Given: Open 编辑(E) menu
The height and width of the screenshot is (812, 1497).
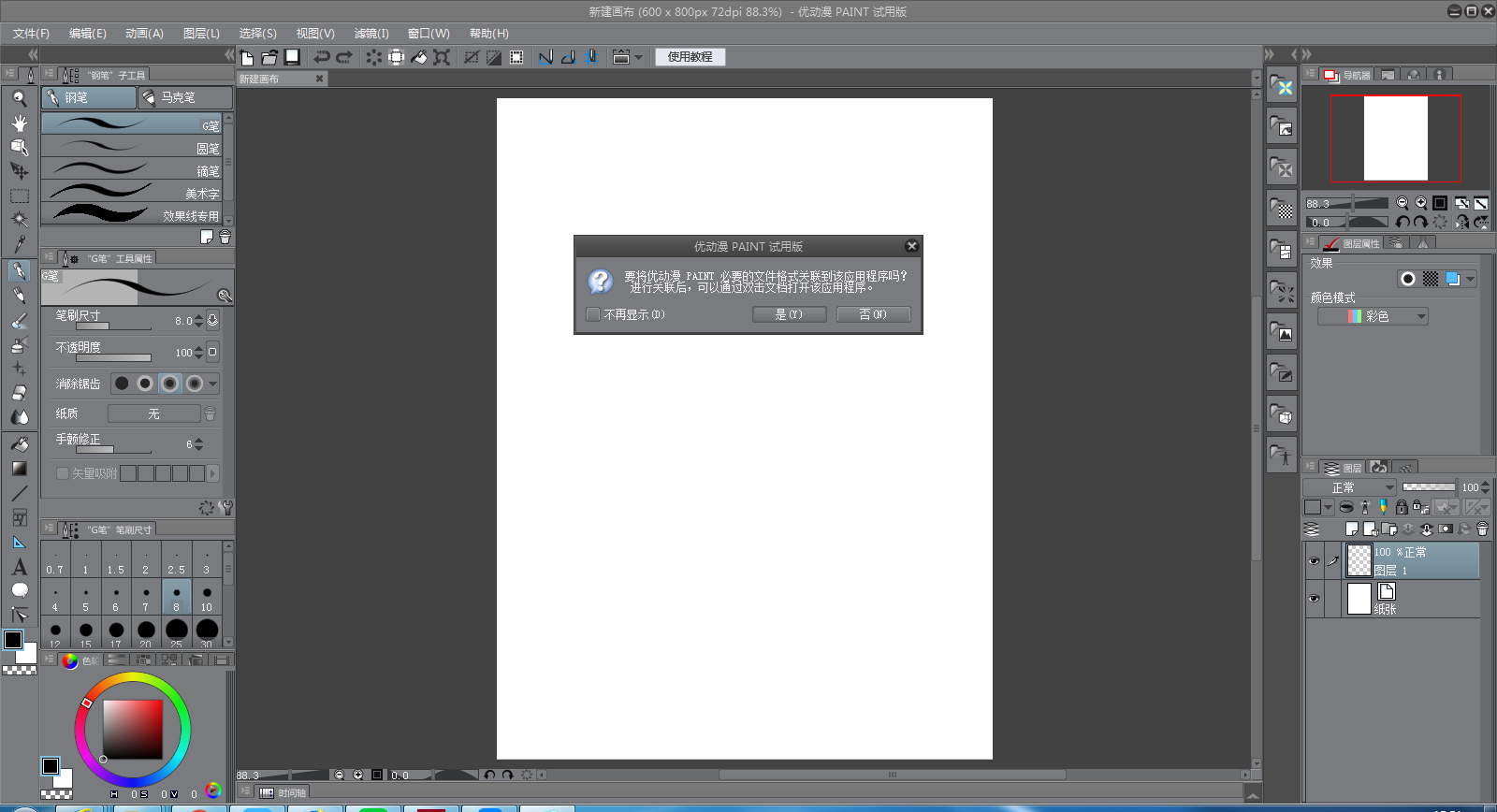Looking at the screenshot, I should (88, 34).
